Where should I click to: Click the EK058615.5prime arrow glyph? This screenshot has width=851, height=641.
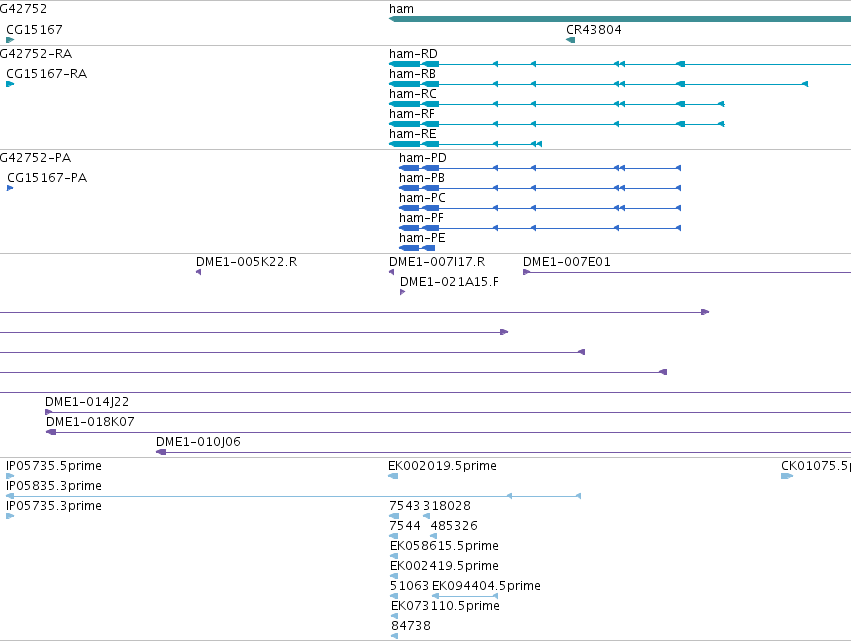[x=394, y=556]
